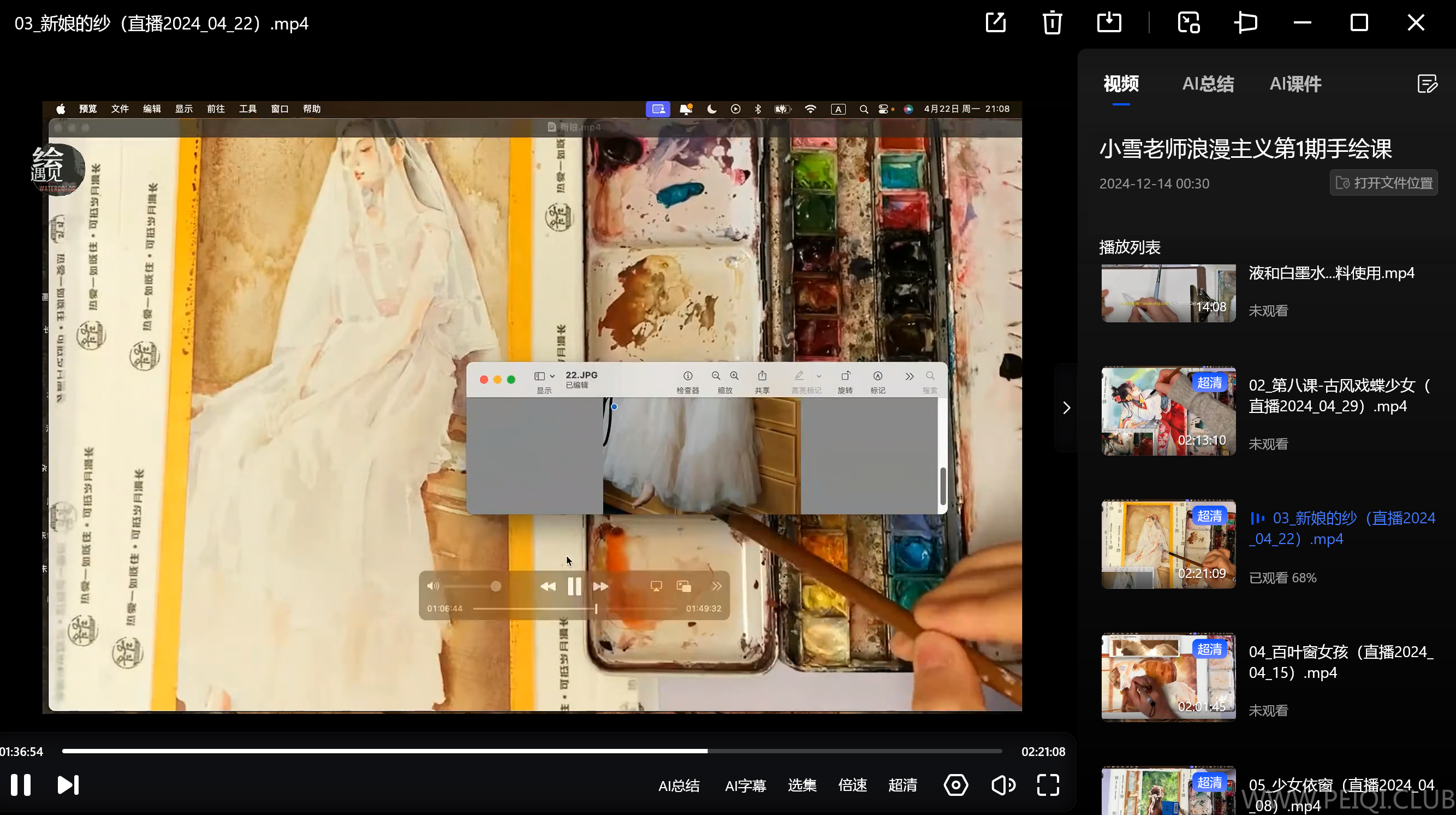The image size is (1456, 815).
Task: Click the Bluetooth icon in mac menu bar
Action: click(758, 109)
